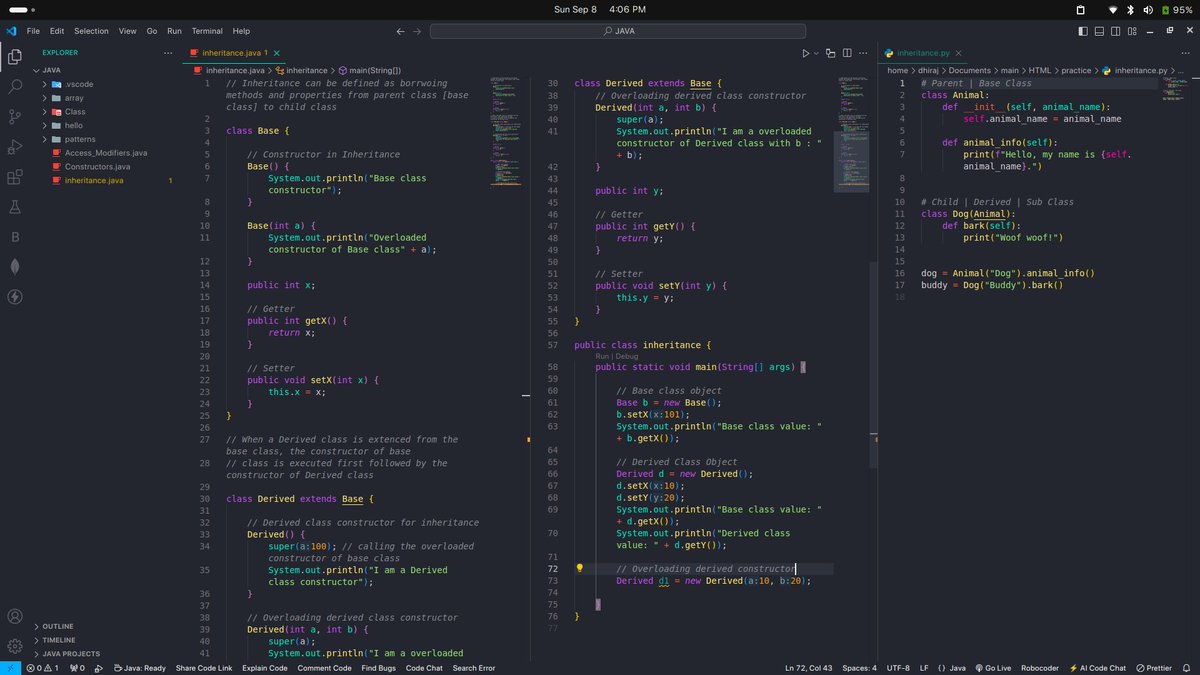Image resolution: width=1200 pixels, height=675 pixels.
Task: Open the View menu
Action: click(127, 31)
